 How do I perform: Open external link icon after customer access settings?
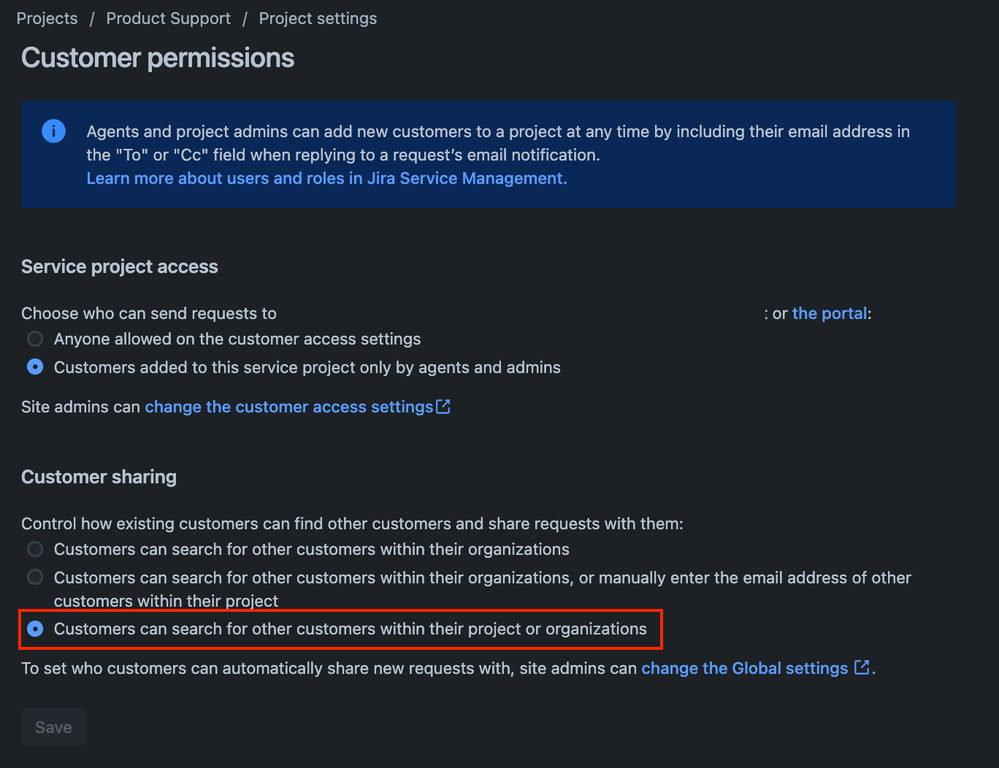coord(443,407)
